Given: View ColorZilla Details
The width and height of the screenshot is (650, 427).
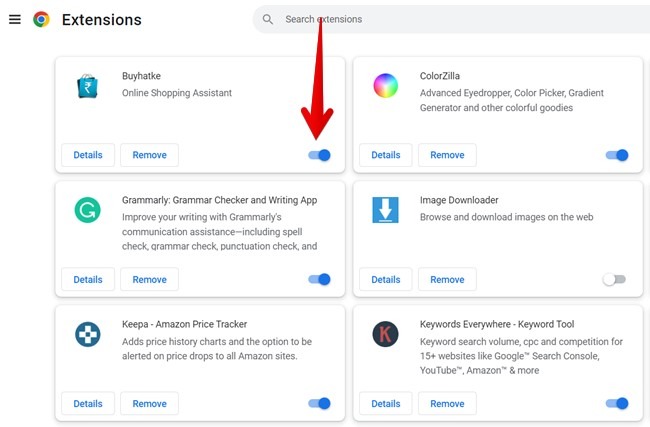Looking at the screenshot, I should [386, 155].
